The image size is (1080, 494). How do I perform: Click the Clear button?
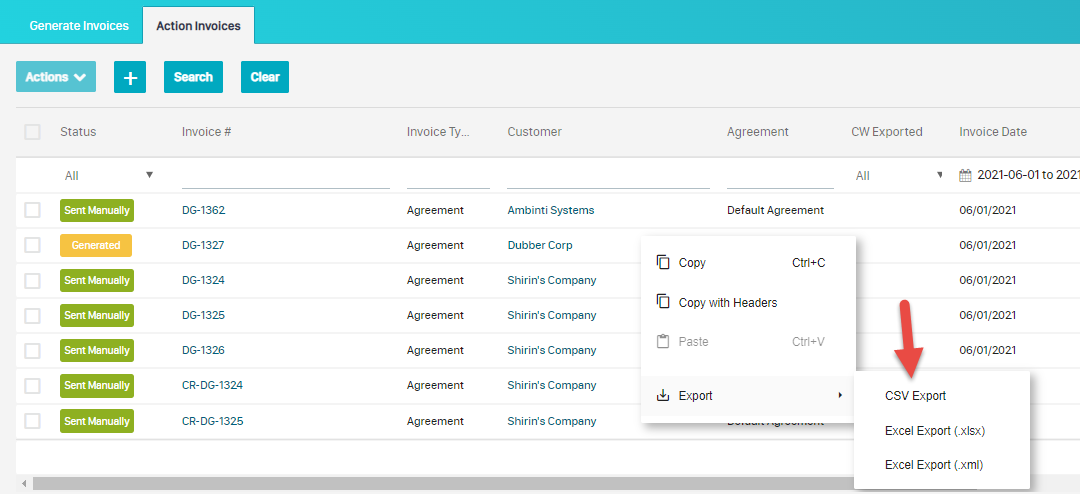click(x=264, y=77)
